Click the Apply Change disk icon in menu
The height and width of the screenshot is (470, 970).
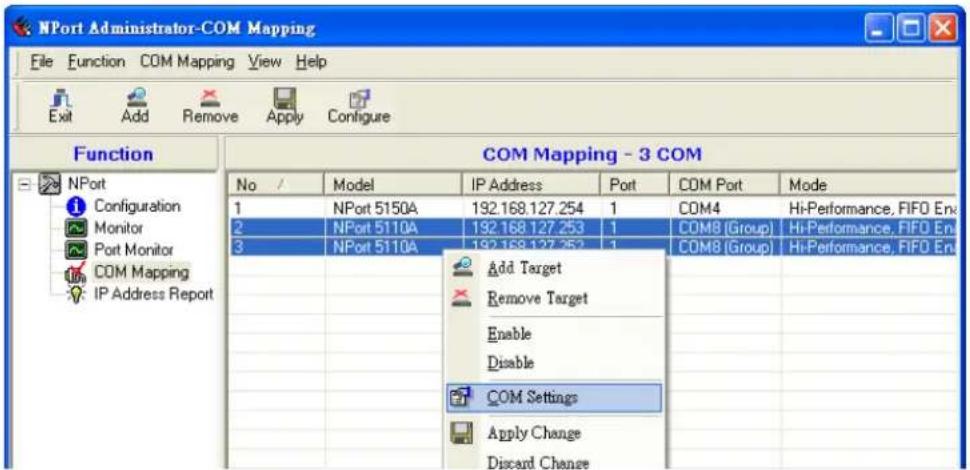460,433
